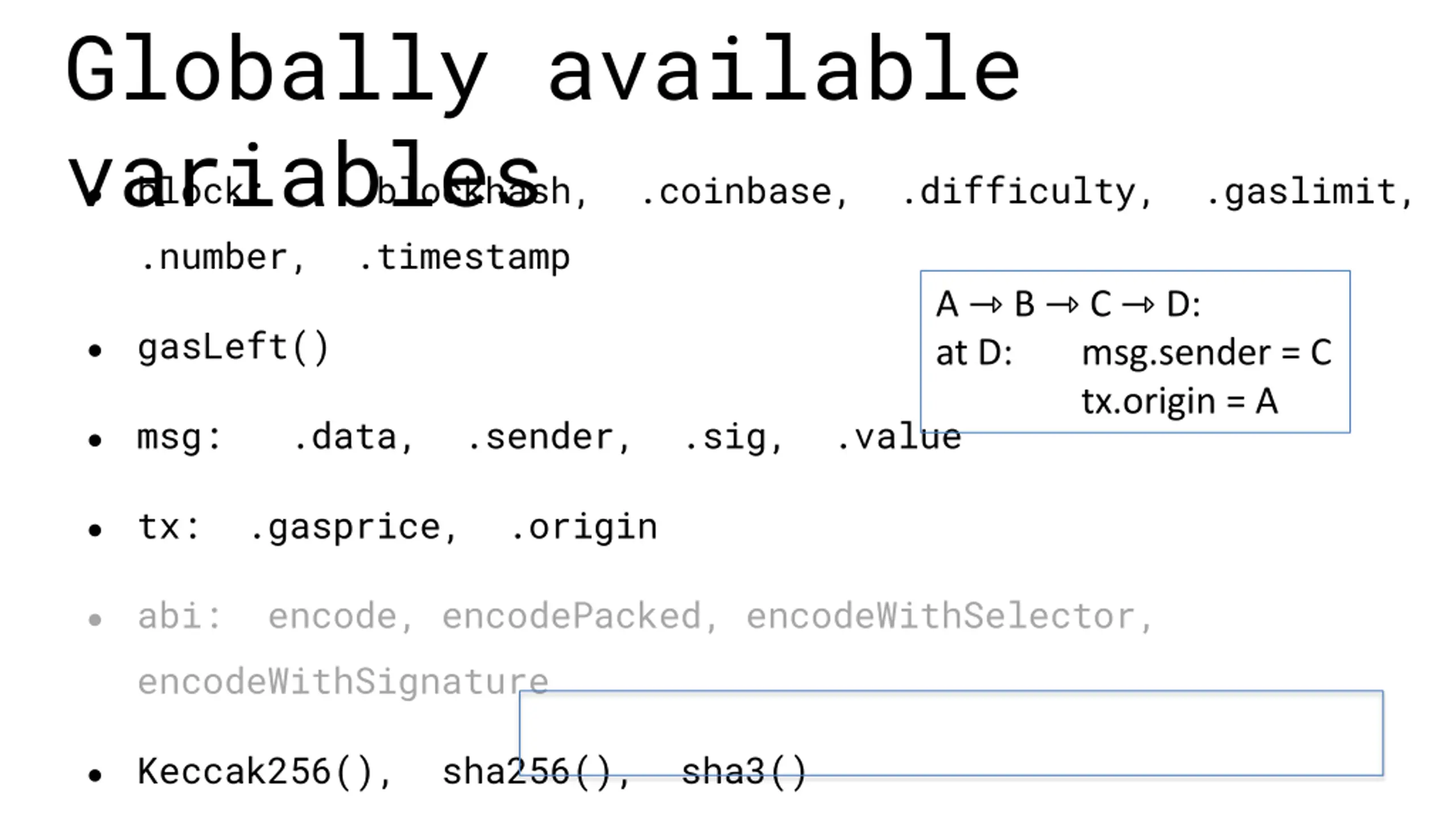Click the 'sha3()' text
Screen dimensions: 1456x819
[744, 772]
